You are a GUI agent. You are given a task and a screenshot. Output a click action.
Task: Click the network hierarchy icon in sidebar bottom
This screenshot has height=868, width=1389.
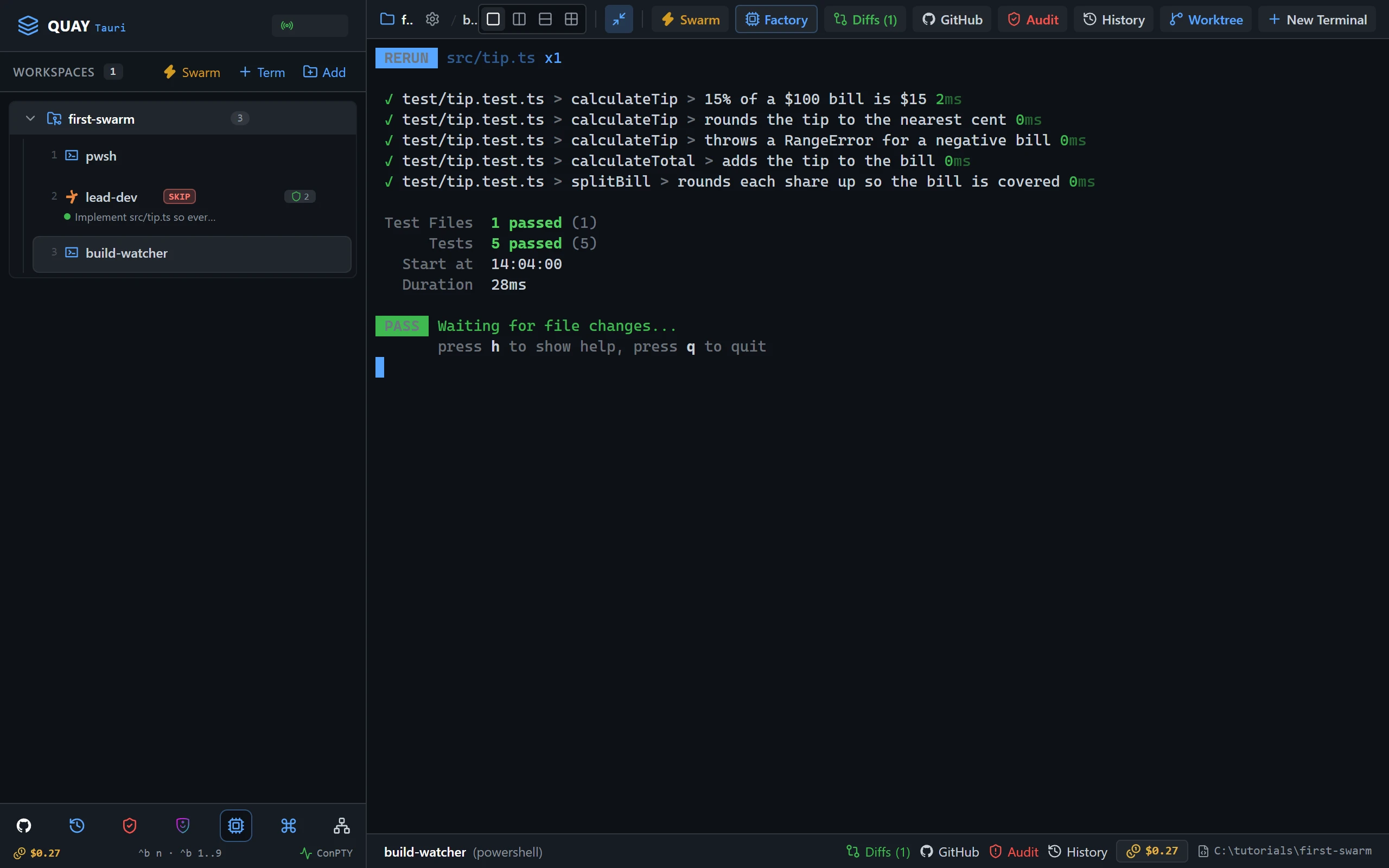point(341,826)
